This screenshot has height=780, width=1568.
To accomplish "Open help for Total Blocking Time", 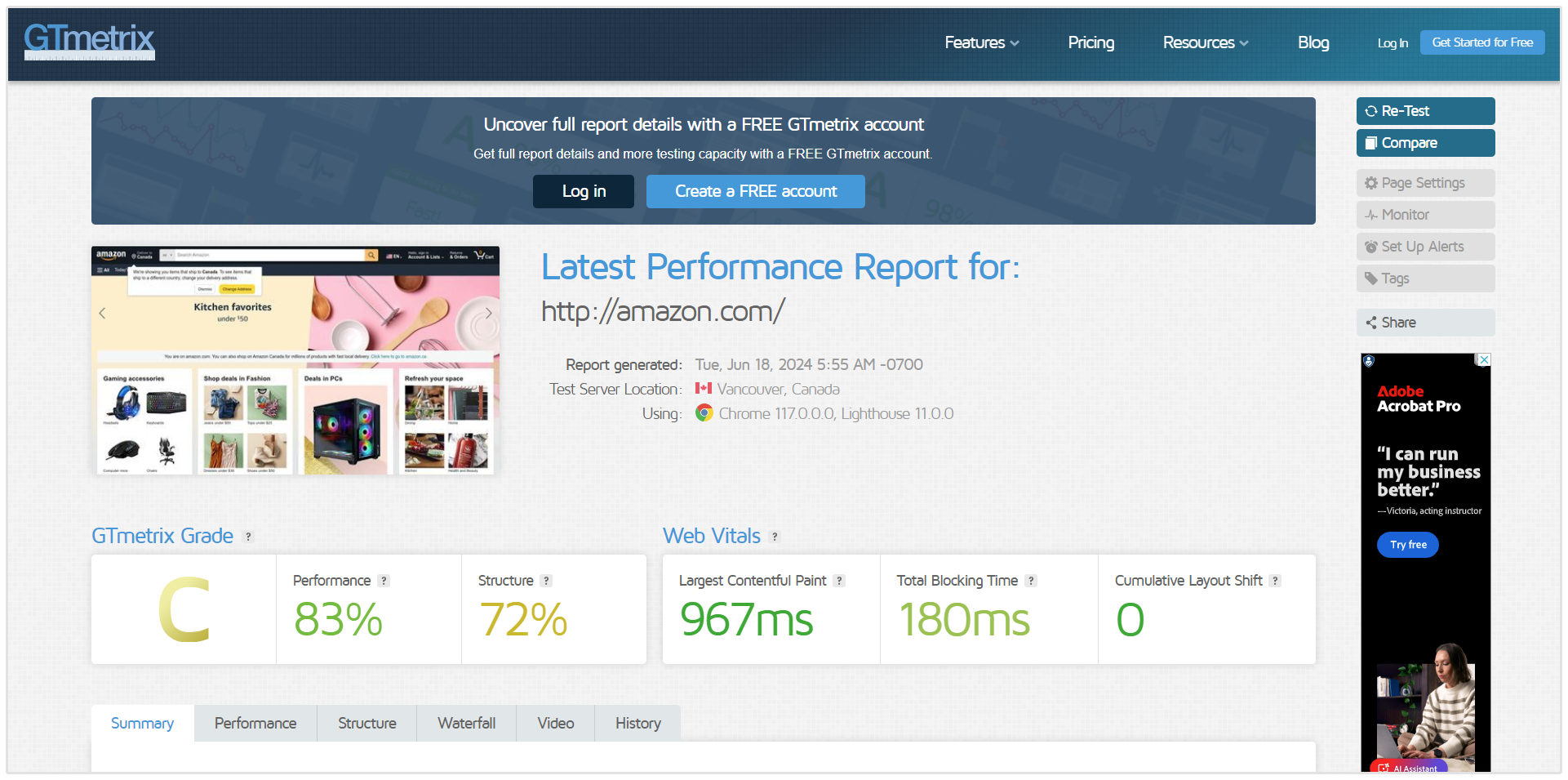I will (1031, 581).
